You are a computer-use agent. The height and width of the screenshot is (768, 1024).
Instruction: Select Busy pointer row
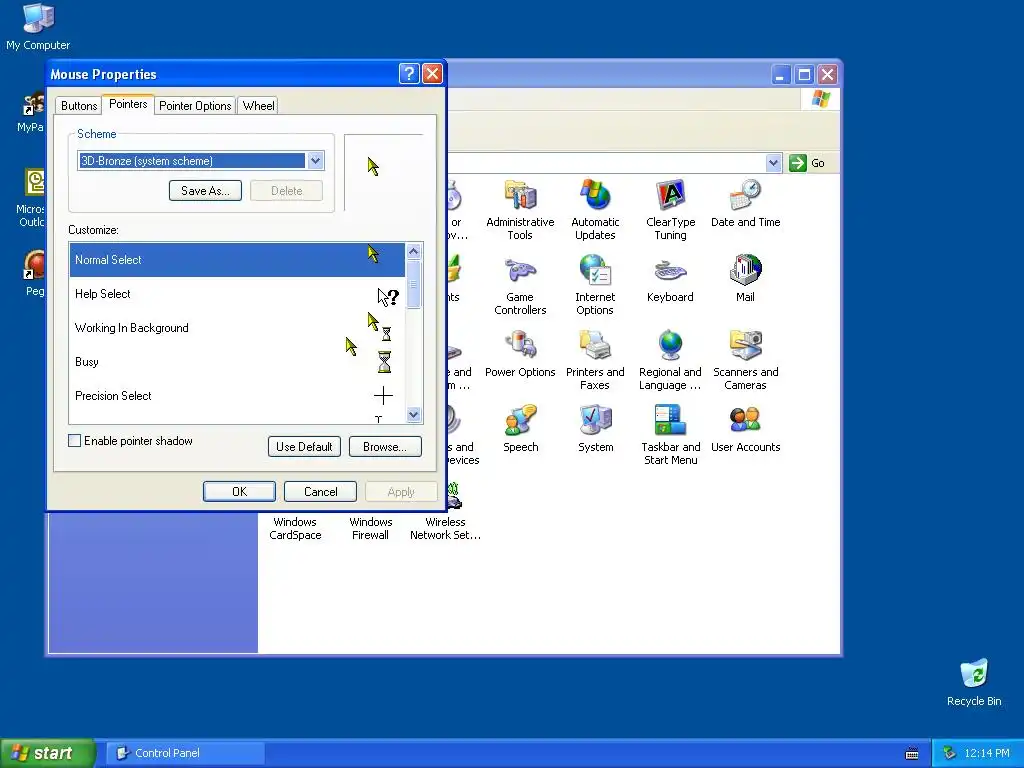tap(237, 362)
